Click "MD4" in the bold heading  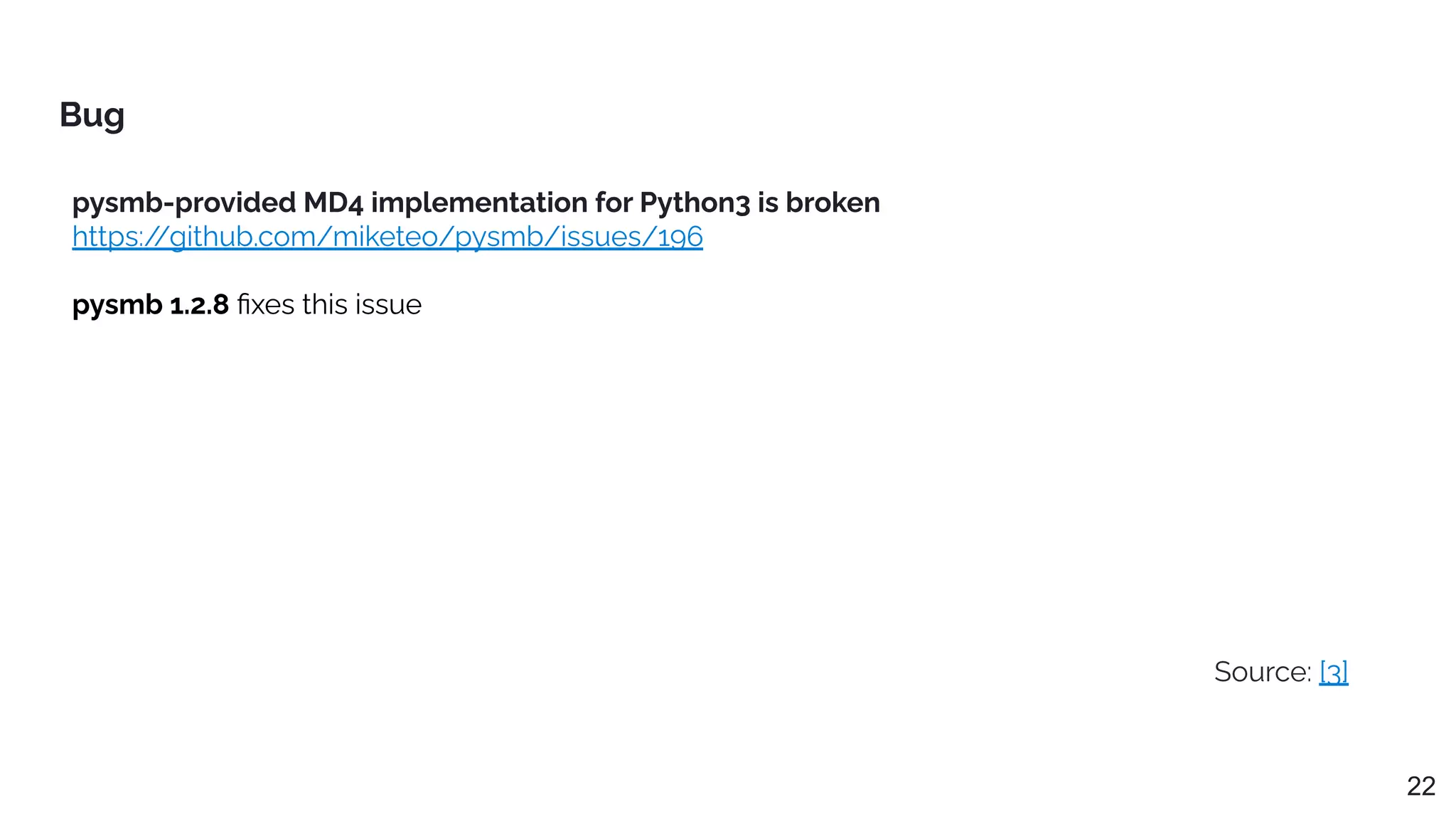[333, 203]
